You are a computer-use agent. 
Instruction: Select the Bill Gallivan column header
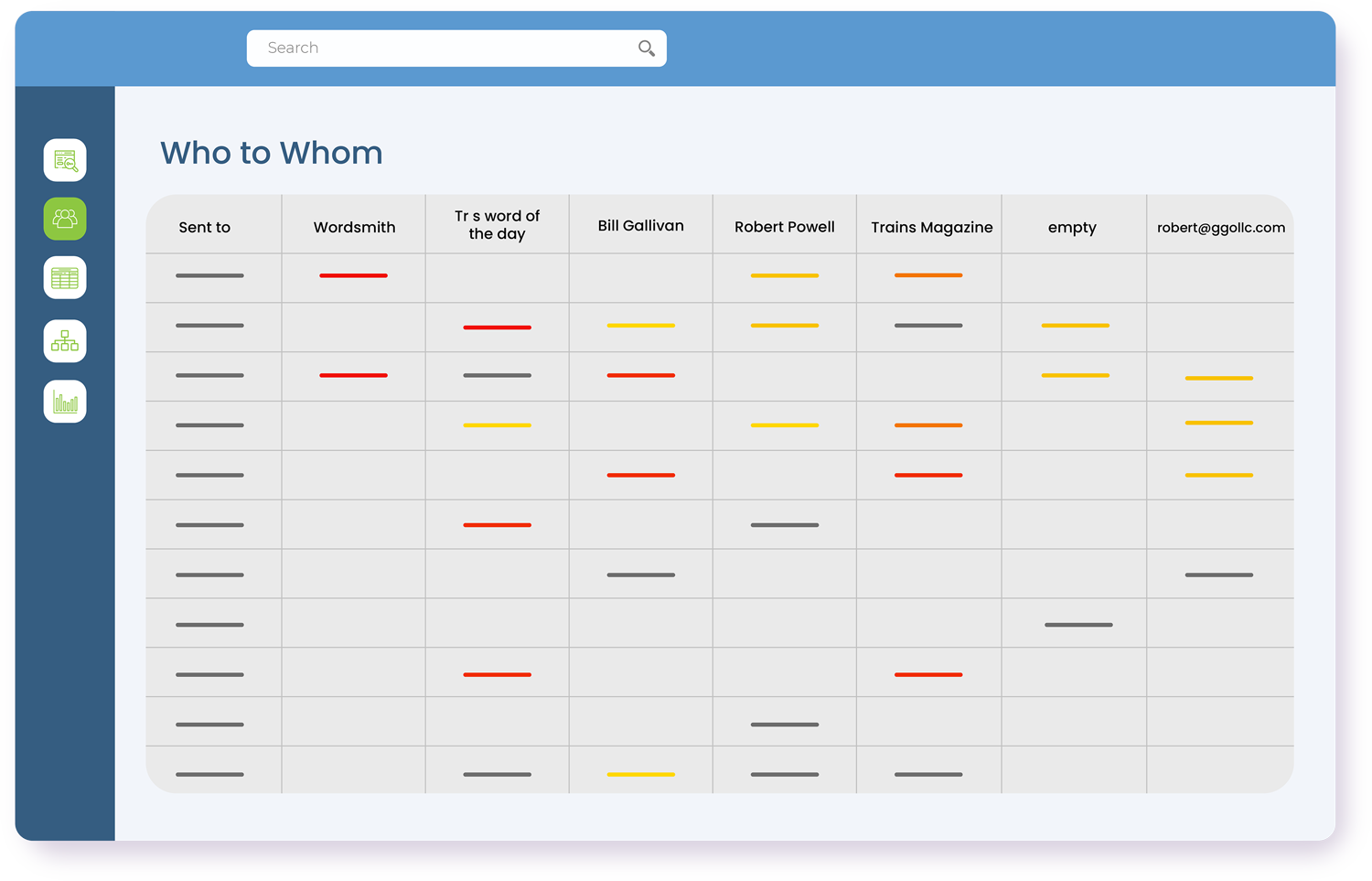(x=641, y=225)
